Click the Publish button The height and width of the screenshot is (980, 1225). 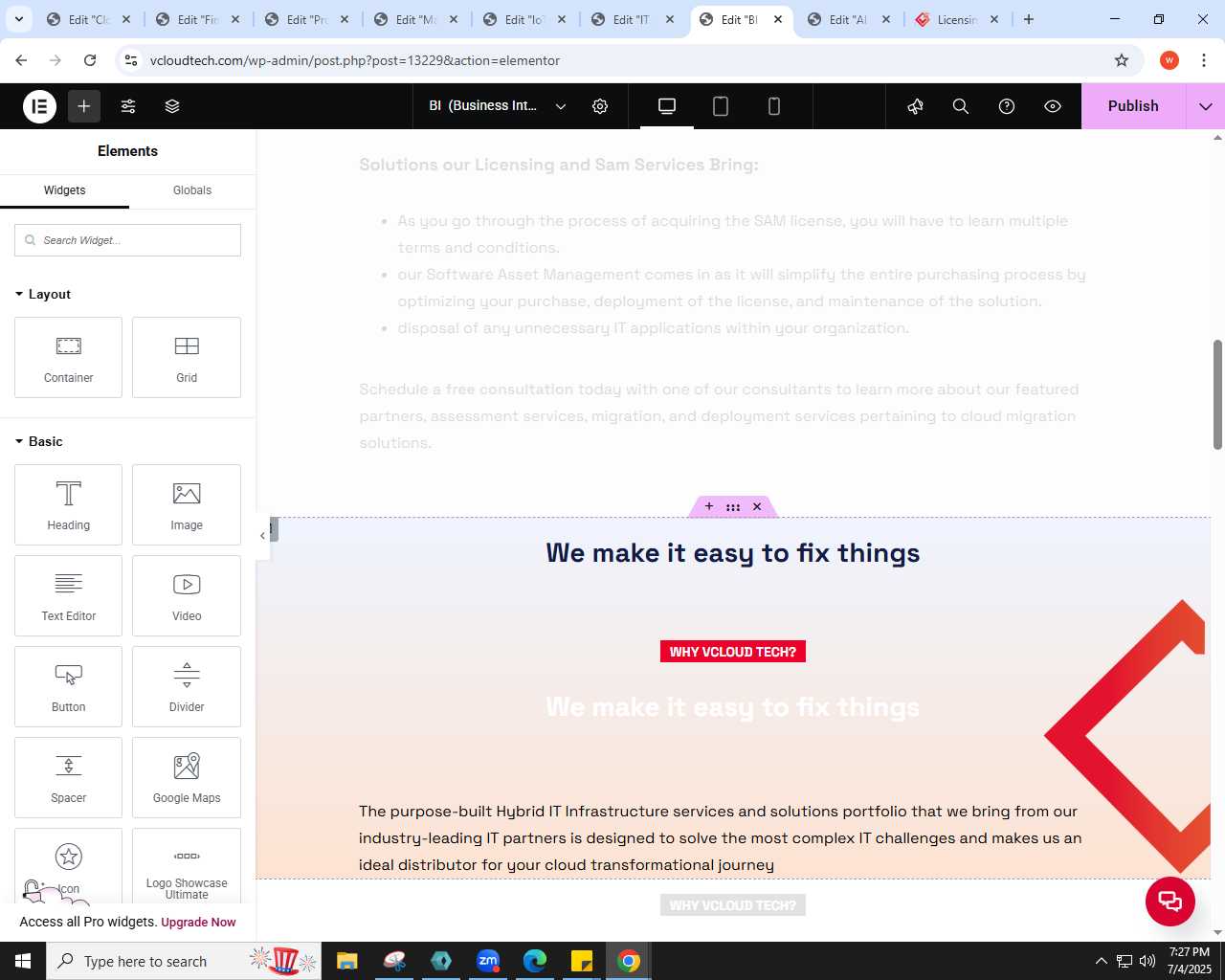pos(1133,106)
